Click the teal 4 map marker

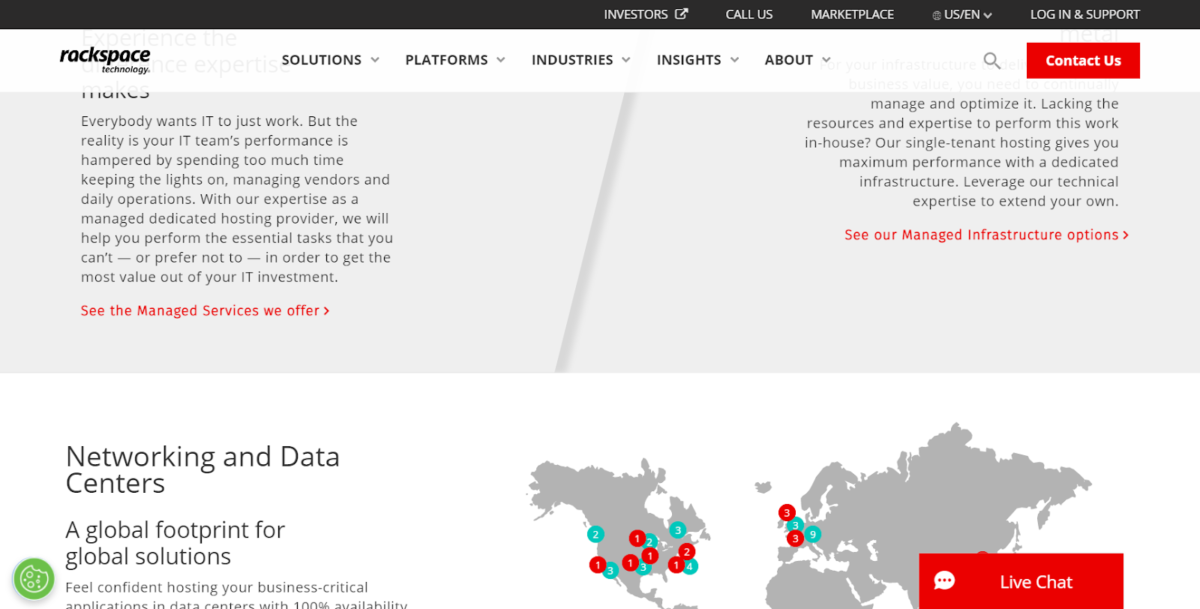[690, 566]
